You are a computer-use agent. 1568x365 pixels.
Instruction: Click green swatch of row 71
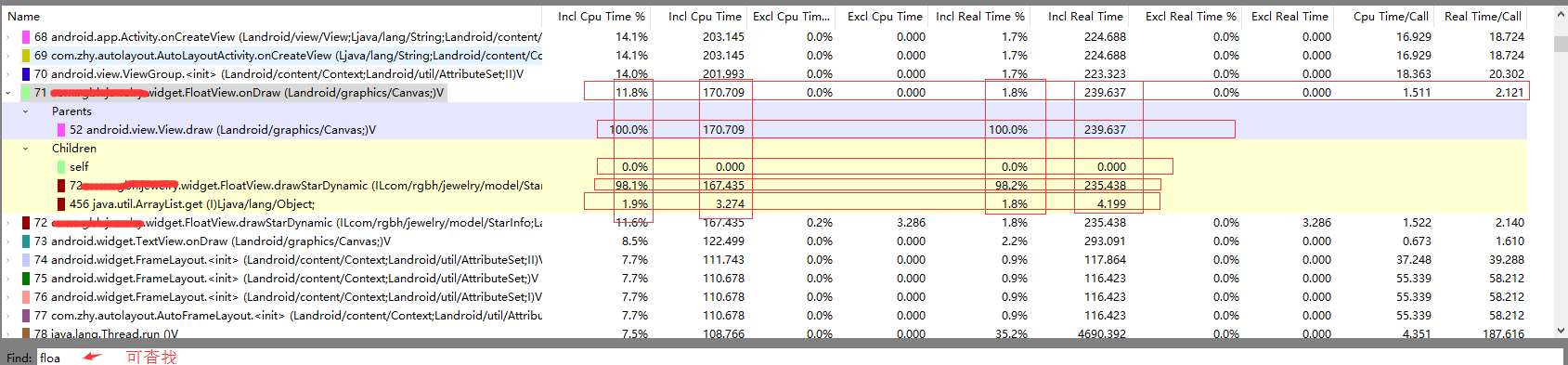[25, 93]
